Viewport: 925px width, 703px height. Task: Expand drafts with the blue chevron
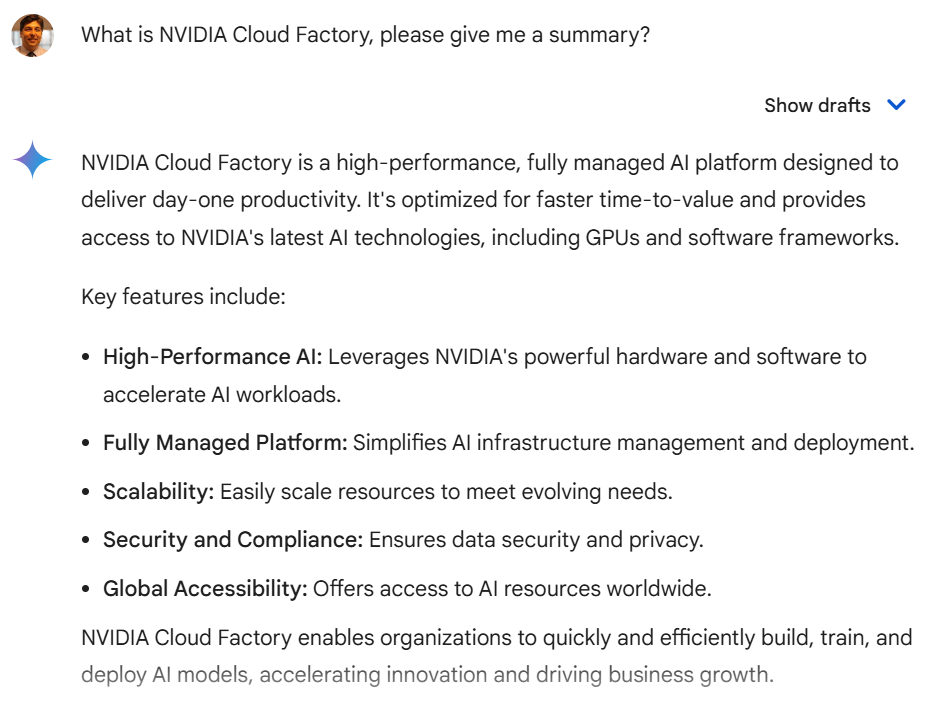point(896,105)
